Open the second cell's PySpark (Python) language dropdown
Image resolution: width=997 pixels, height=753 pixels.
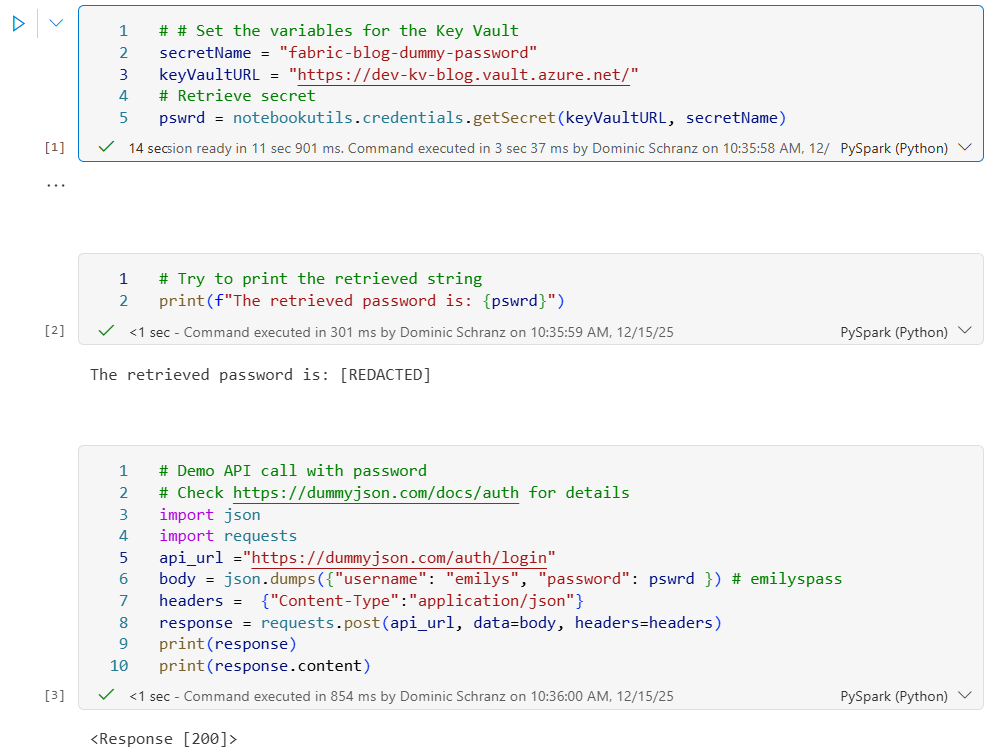point(964,332)
